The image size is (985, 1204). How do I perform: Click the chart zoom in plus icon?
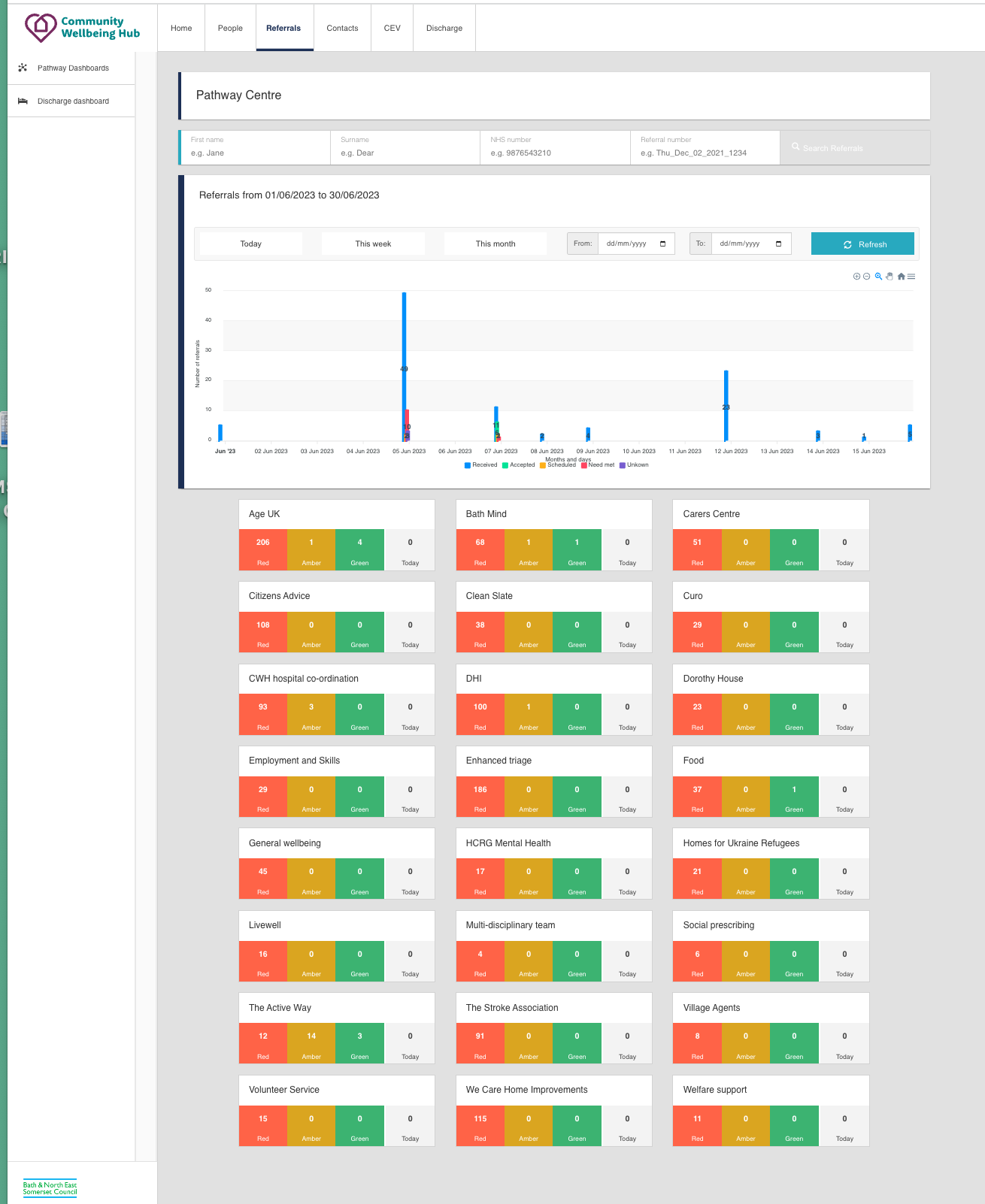click(x=856, y=277)
